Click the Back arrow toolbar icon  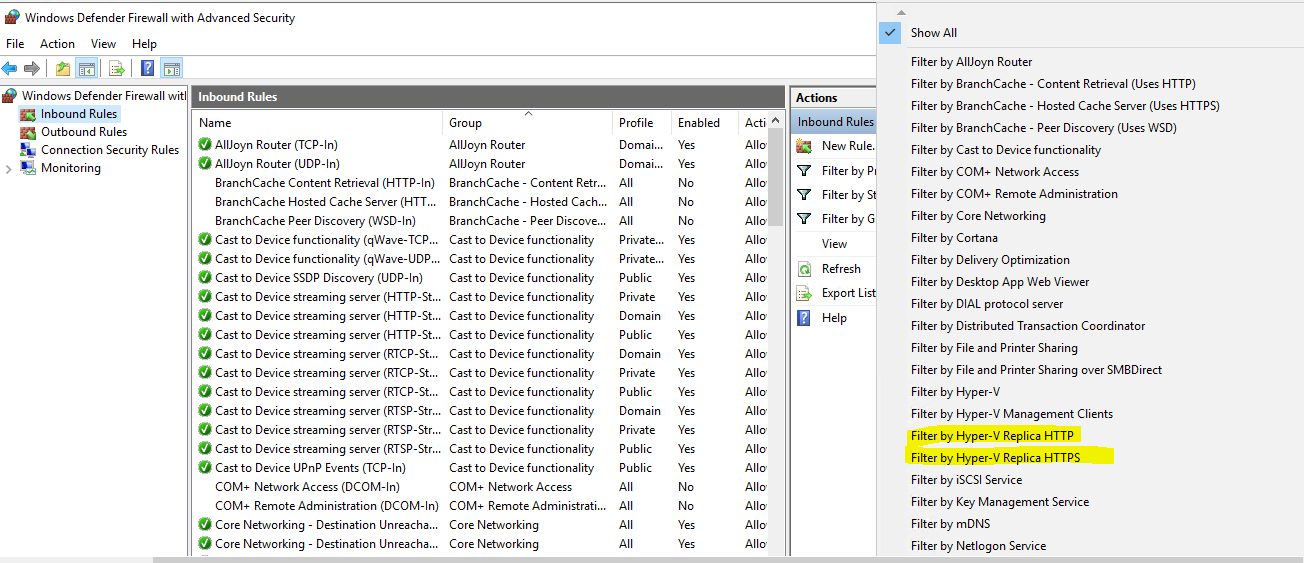coord(10,69)
